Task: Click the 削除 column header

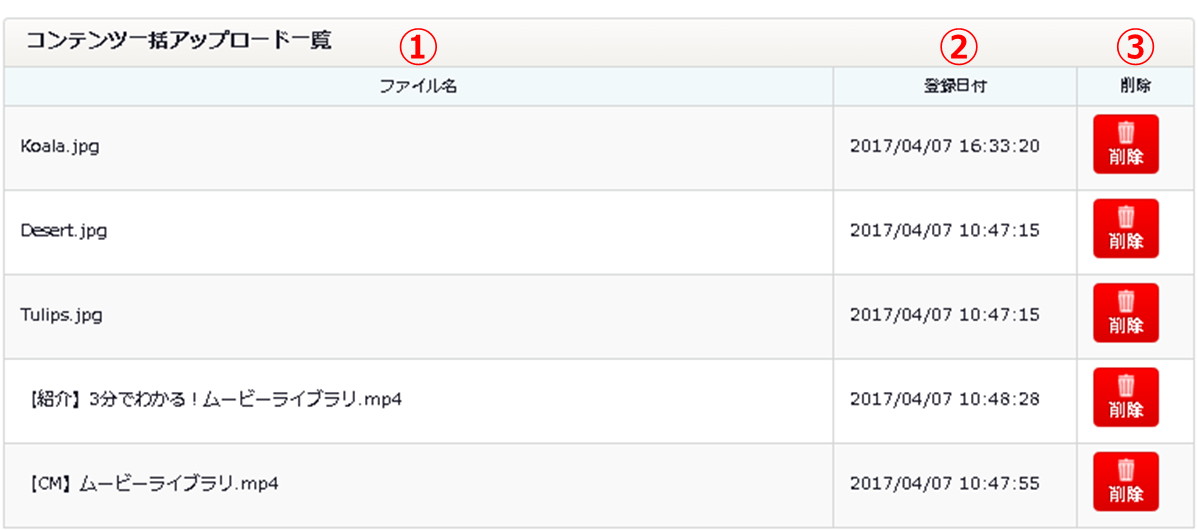Action: [1135, 87]
